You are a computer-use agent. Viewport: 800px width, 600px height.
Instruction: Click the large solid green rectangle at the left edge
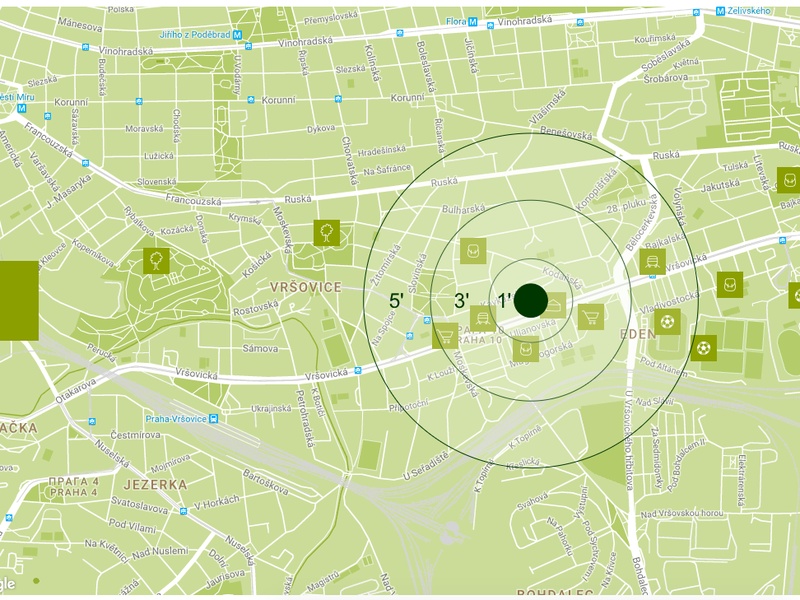tap(18, 300)
